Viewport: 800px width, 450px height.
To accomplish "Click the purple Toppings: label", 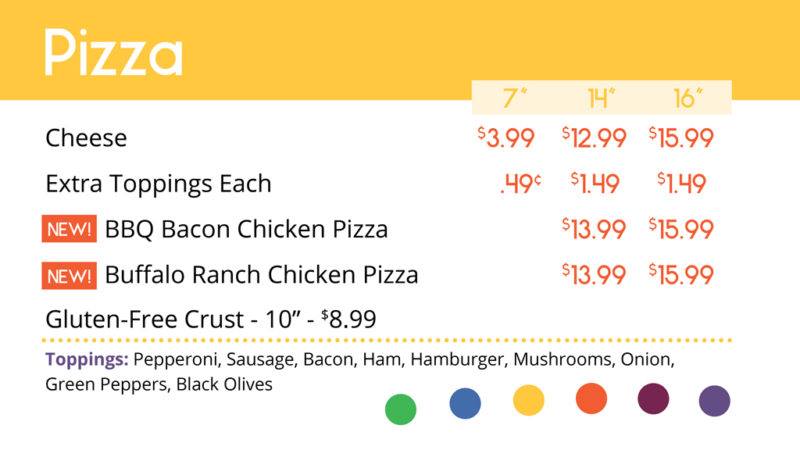I will click(86, 360).
